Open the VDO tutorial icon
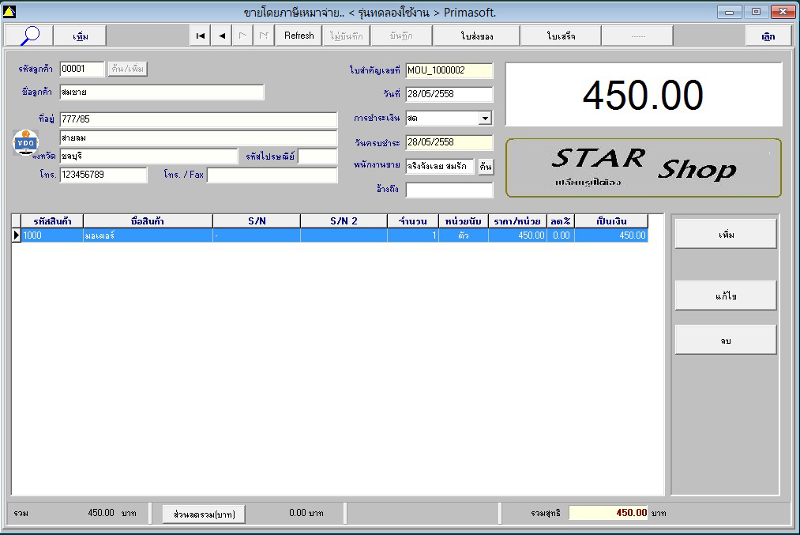Screen dimensions: 800x535 (x=26, y=142)
